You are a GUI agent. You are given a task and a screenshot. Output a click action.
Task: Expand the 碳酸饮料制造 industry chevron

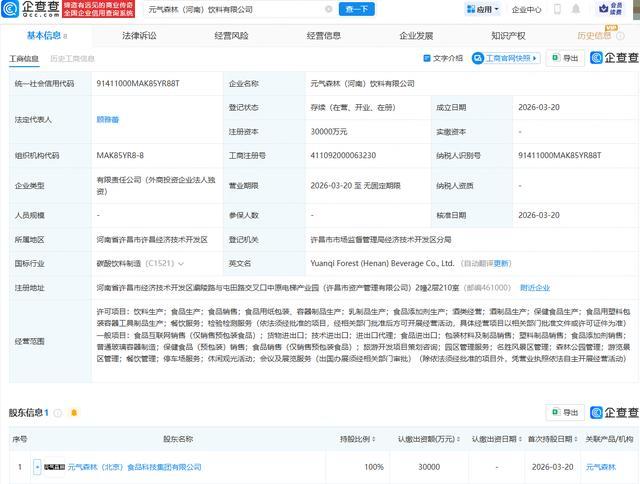[x=181, y=264]
